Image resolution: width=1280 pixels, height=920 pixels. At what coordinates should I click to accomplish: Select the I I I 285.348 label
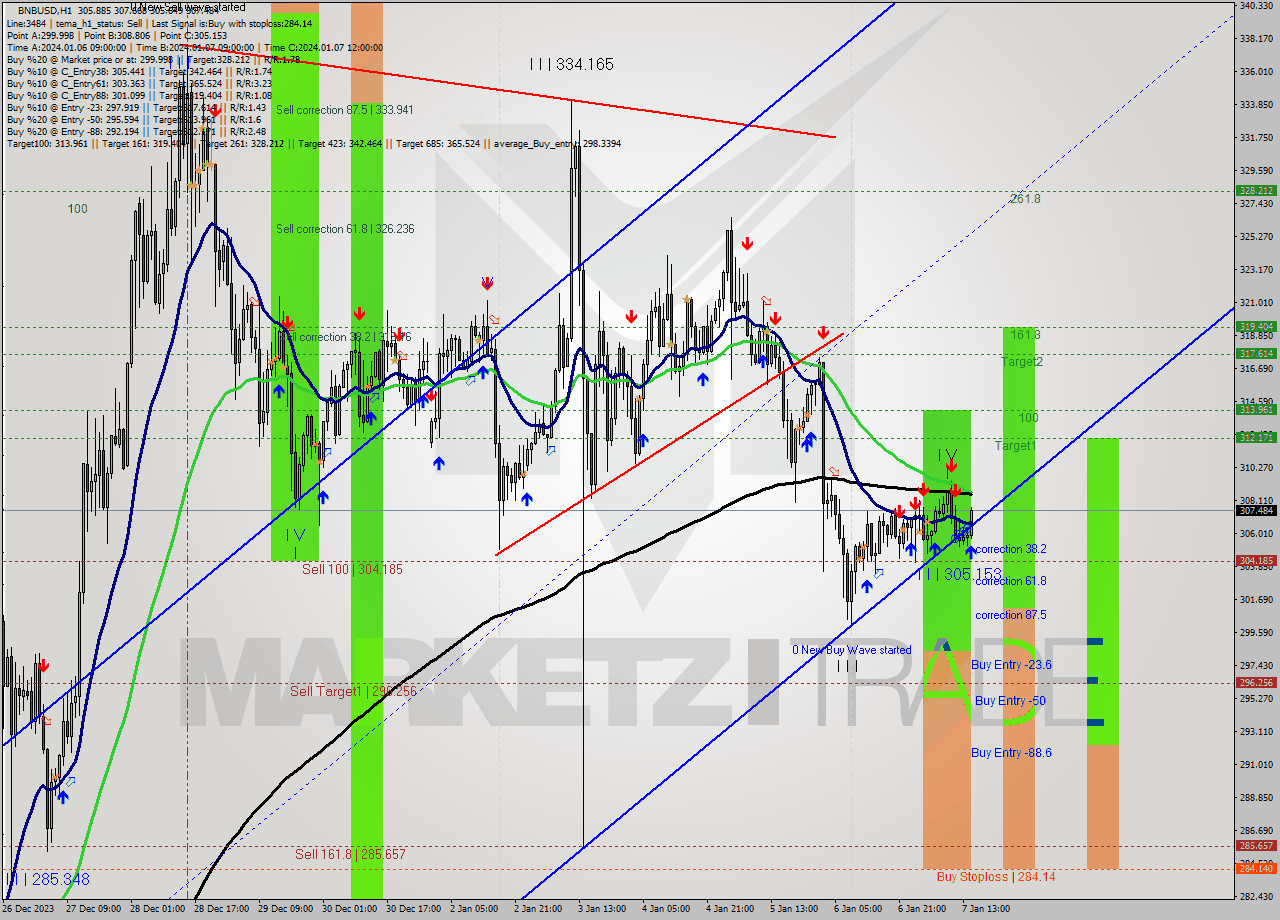click(x=48, y=880)
